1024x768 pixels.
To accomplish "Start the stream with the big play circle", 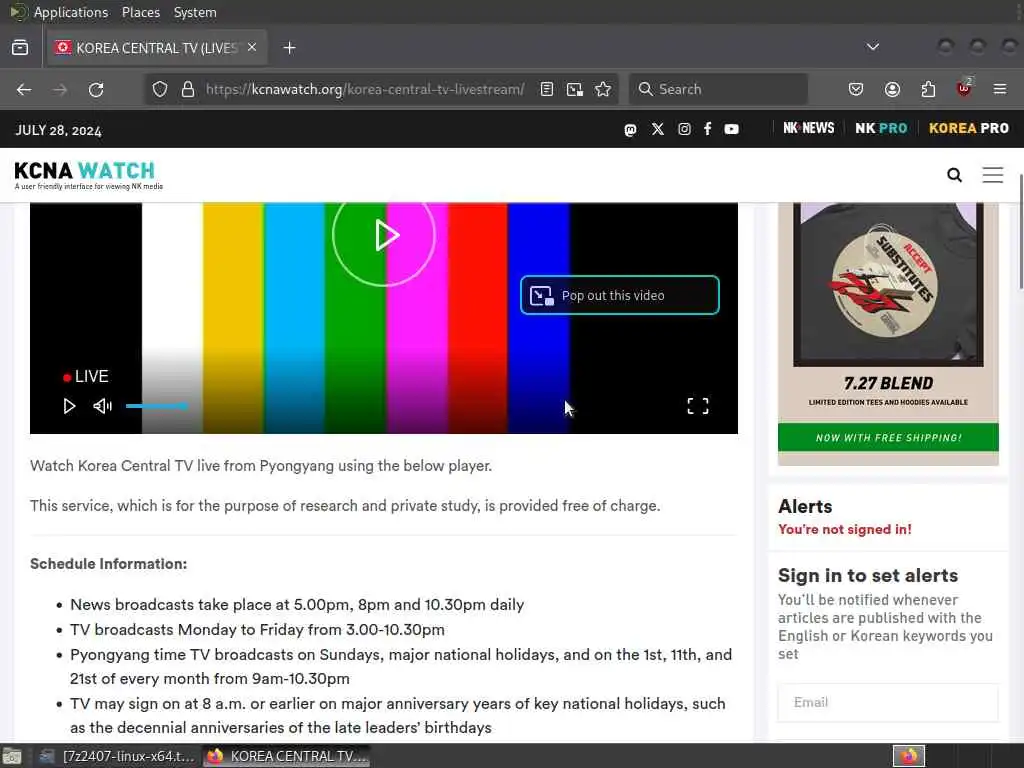I will tap(384, 236).
